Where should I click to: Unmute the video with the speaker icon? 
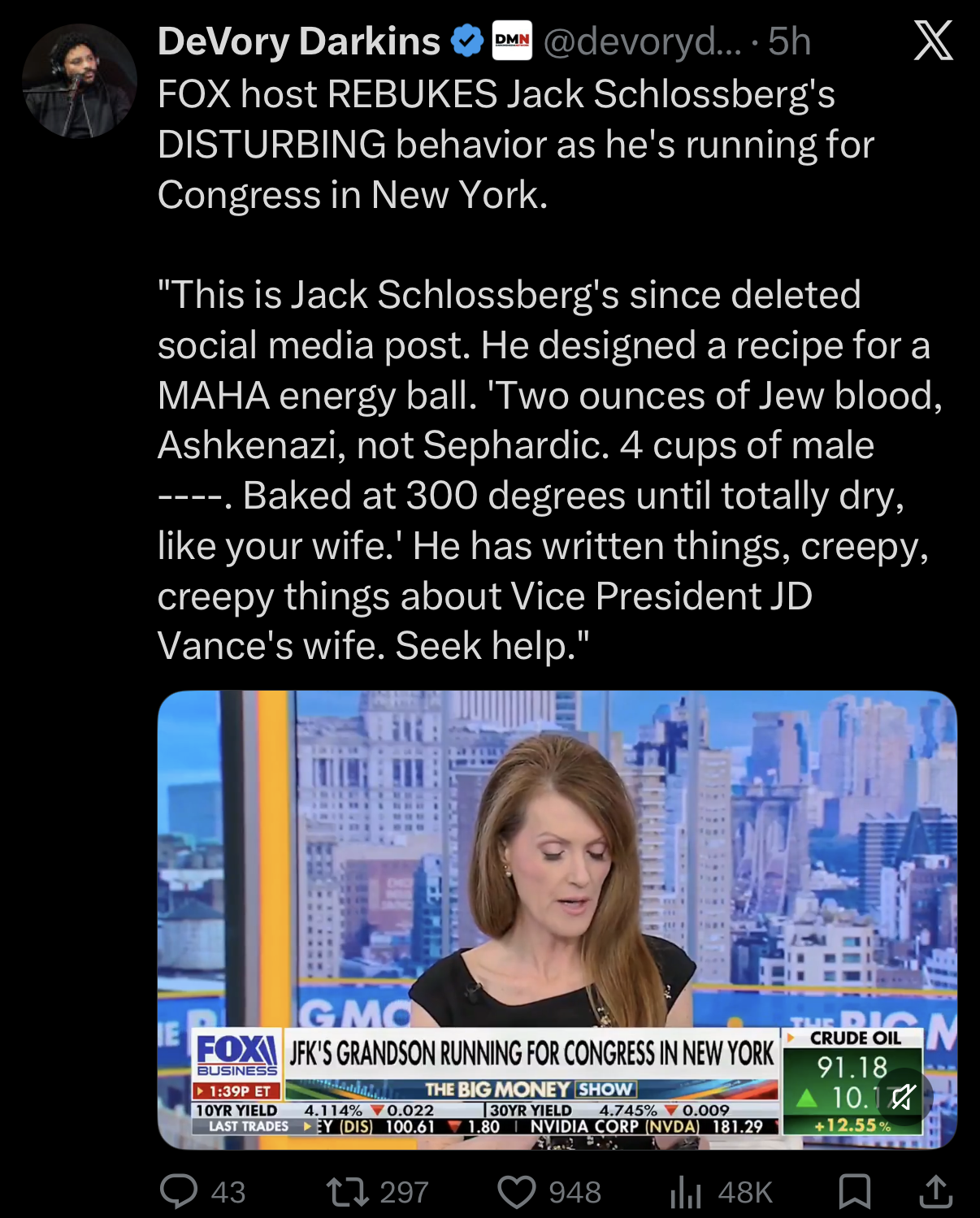click(903, 1097)
